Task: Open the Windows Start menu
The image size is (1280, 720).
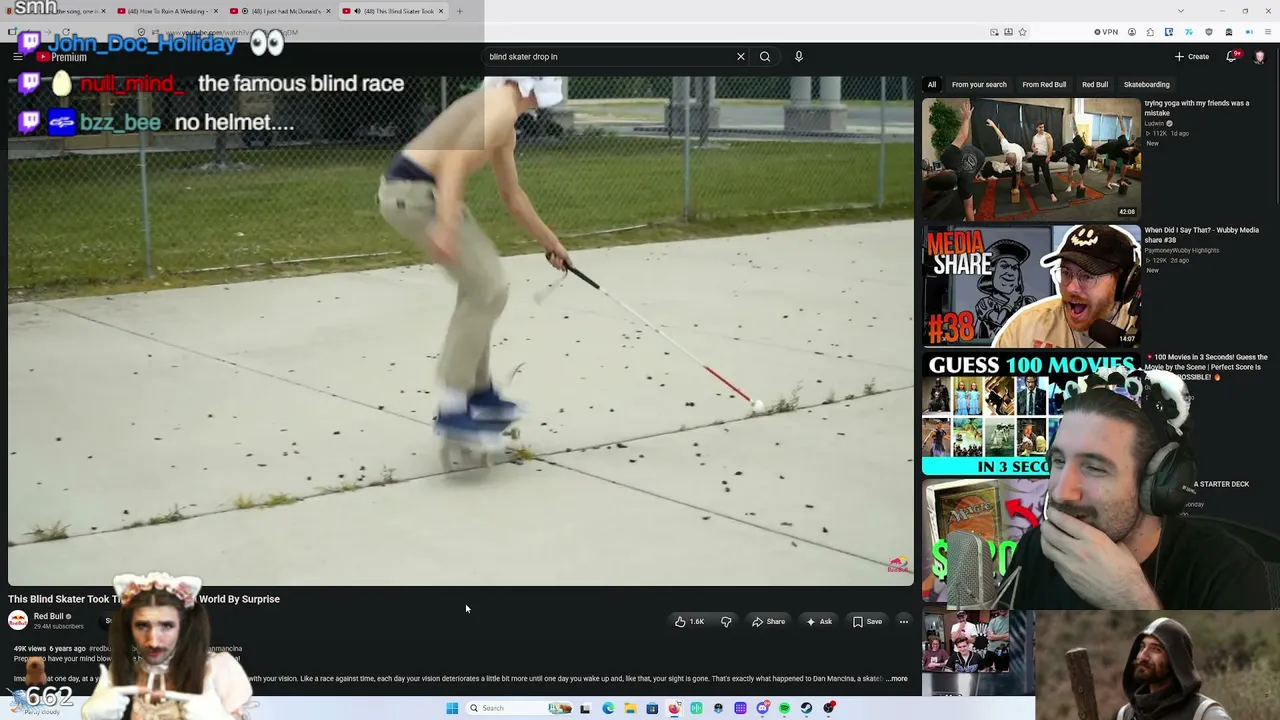Action: pyautogui.click(x=452, y=708)
